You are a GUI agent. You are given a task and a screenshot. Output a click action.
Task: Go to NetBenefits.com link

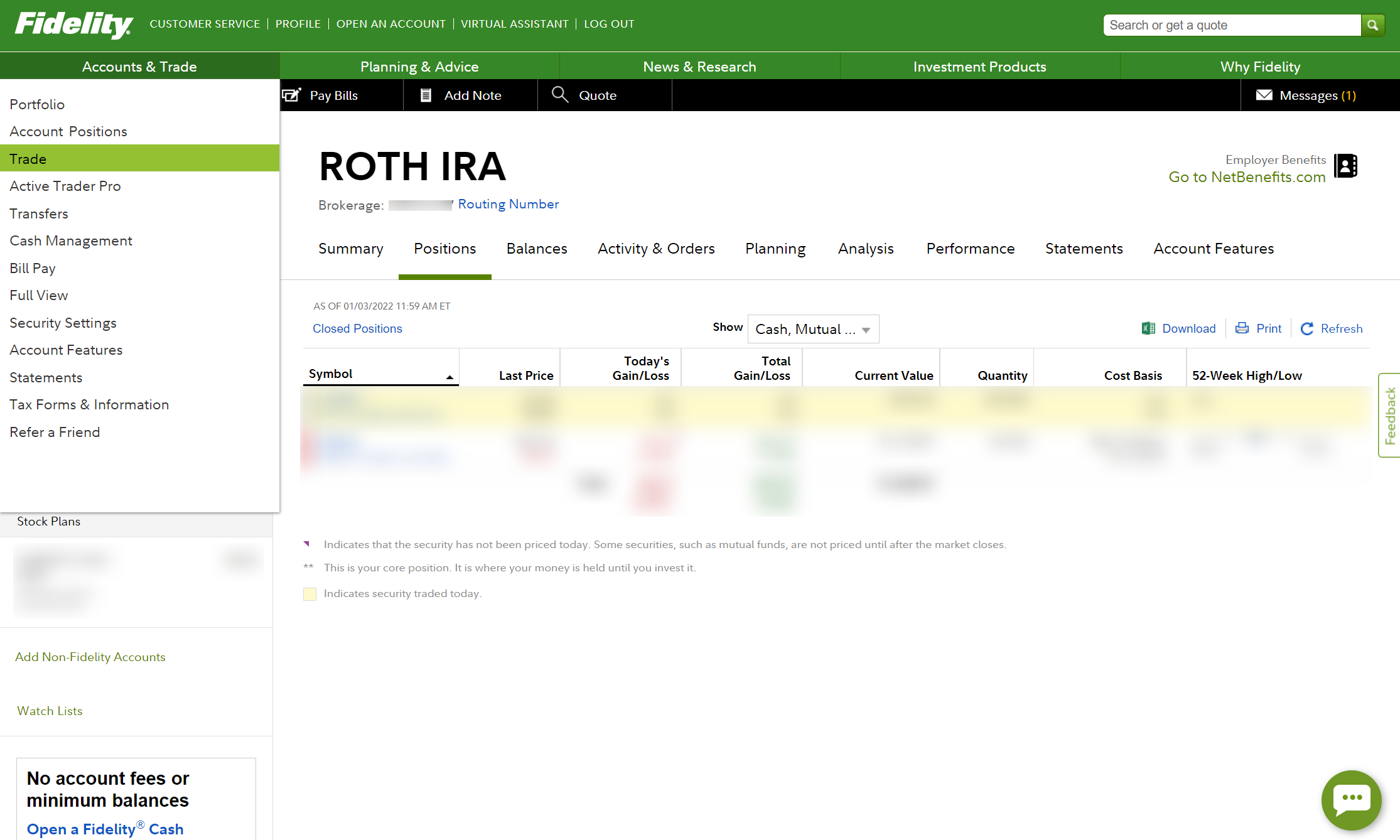pos(1247,177)
